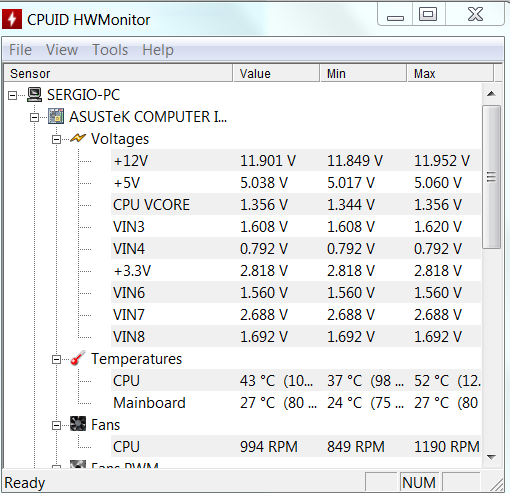This screenshot has width=510, height=493.
Task: Click the Temperatures label
Action: [x=137, y=359]
